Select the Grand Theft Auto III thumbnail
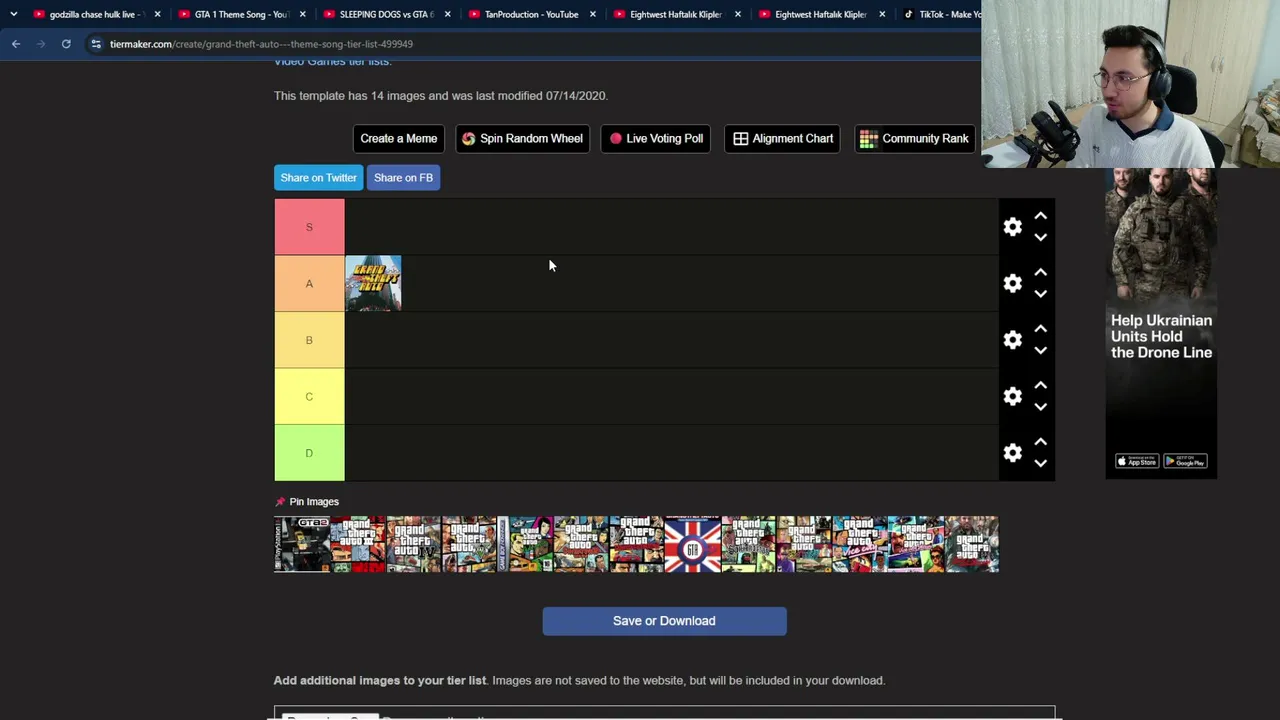Image resolution: width=1280 pixels, height=720 pixels. 358,544
